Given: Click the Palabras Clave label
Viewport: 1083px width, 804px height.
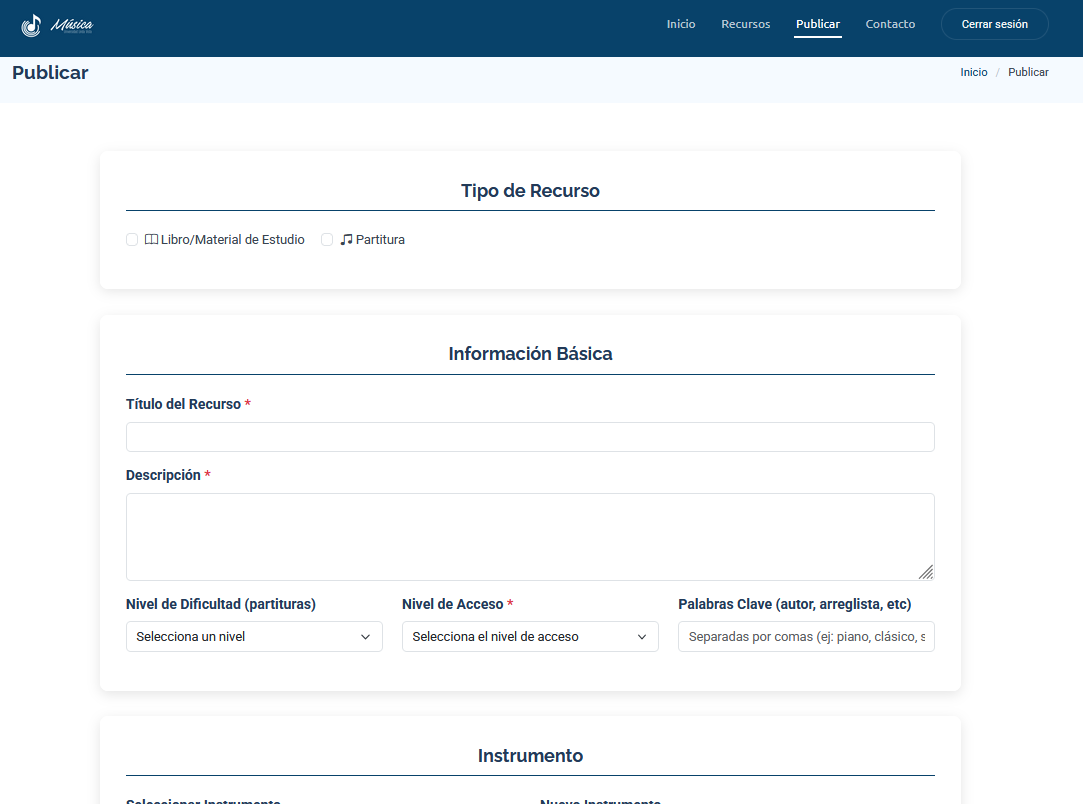Looking at the screenshot, I should [x=795, y=604].
